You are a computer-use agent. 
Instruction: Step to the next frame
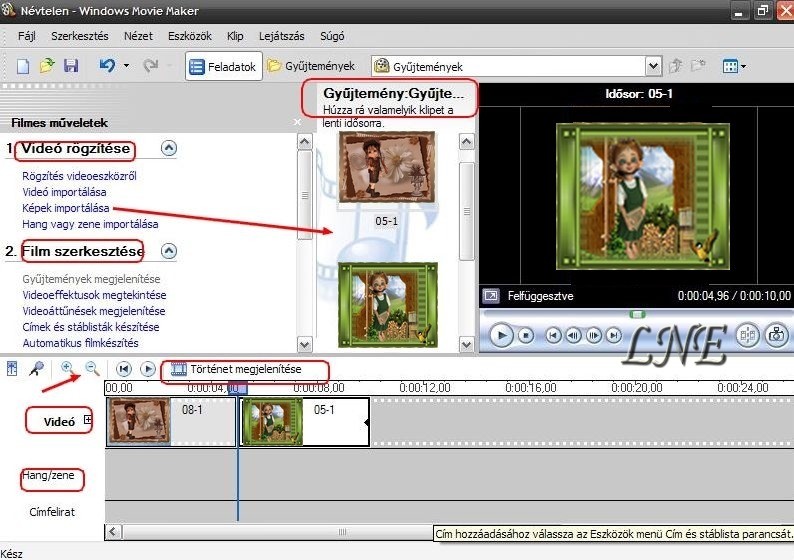coord(593,335)
